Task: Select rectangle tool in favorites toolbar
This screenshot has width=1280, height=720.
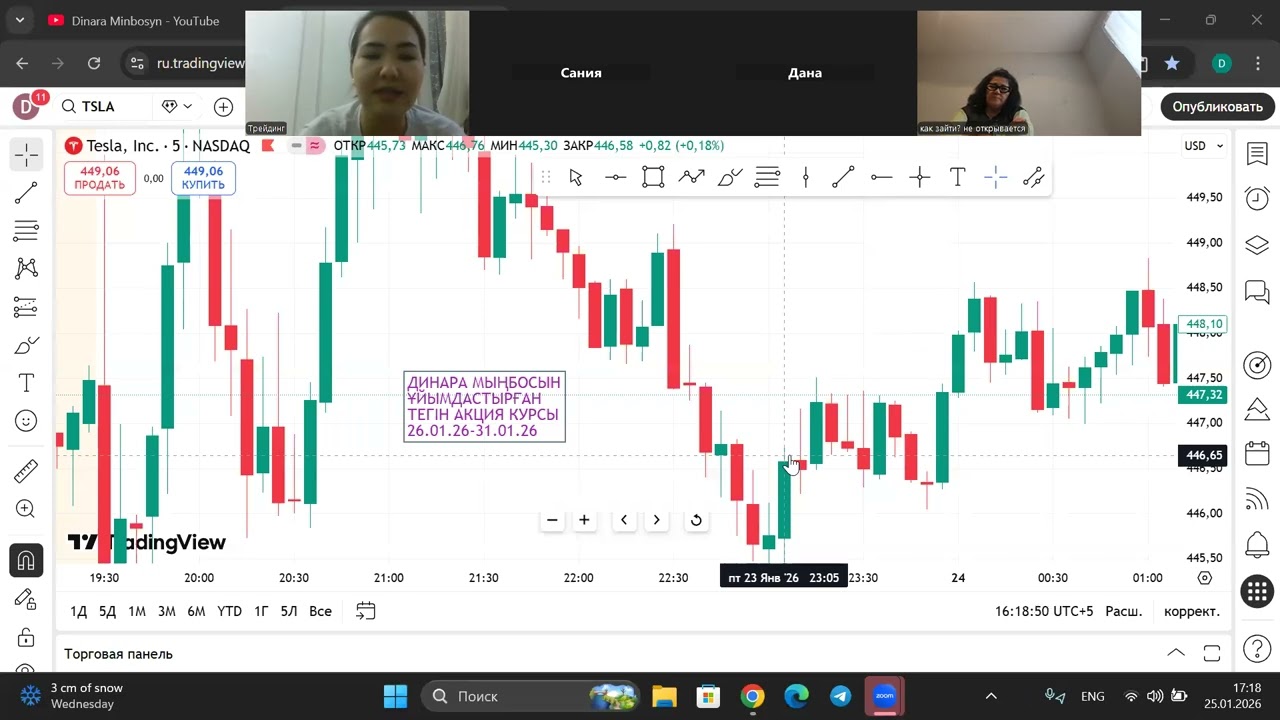Action: pyautogui.click(x=653, y=177)
